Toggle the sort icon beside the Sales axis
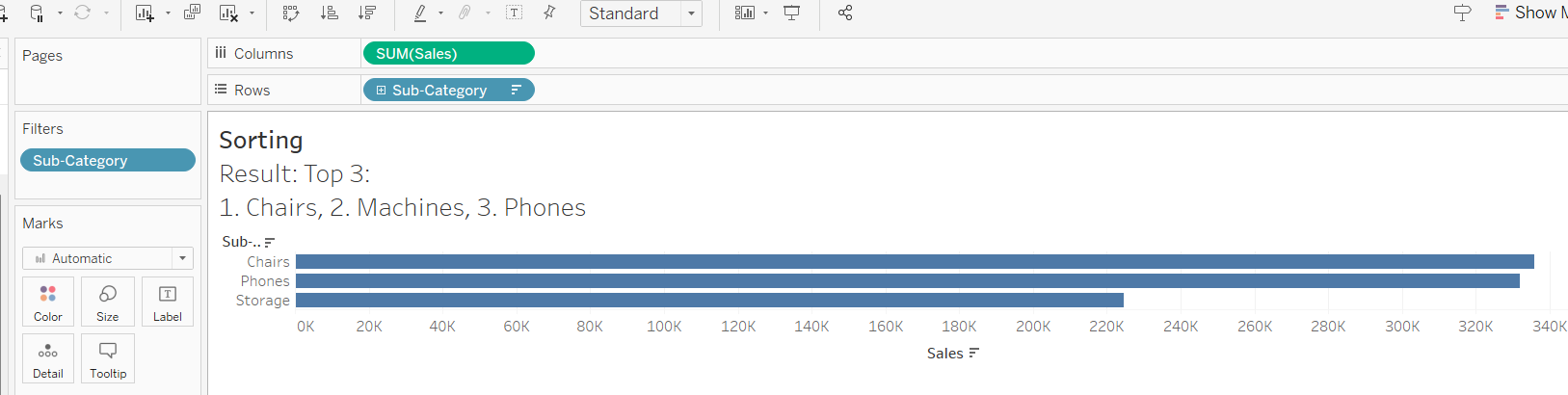The height and width of the screenshot is (395, 1568). [974, 354]
